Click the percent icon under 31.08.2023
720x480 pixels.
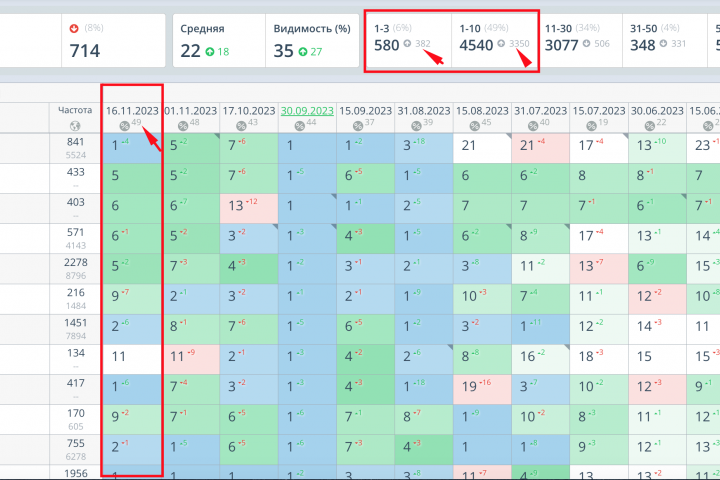[x=416, y=125]
